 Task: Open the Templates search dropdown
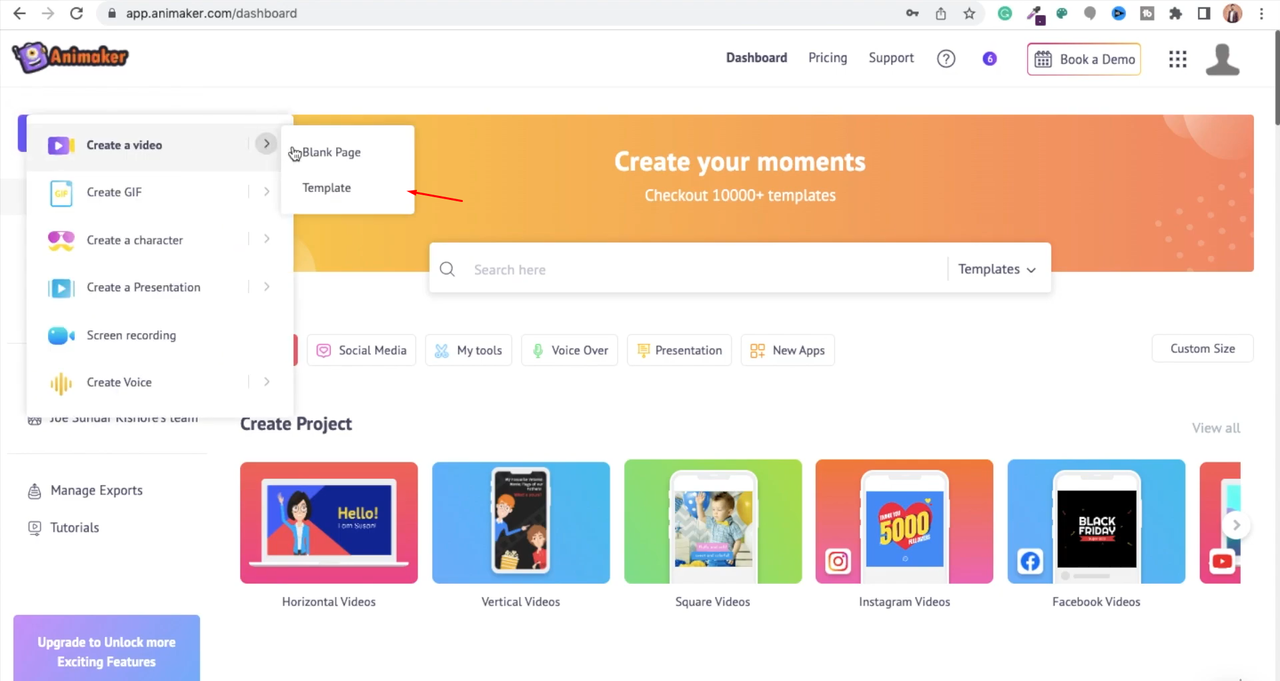pos(997,269)
